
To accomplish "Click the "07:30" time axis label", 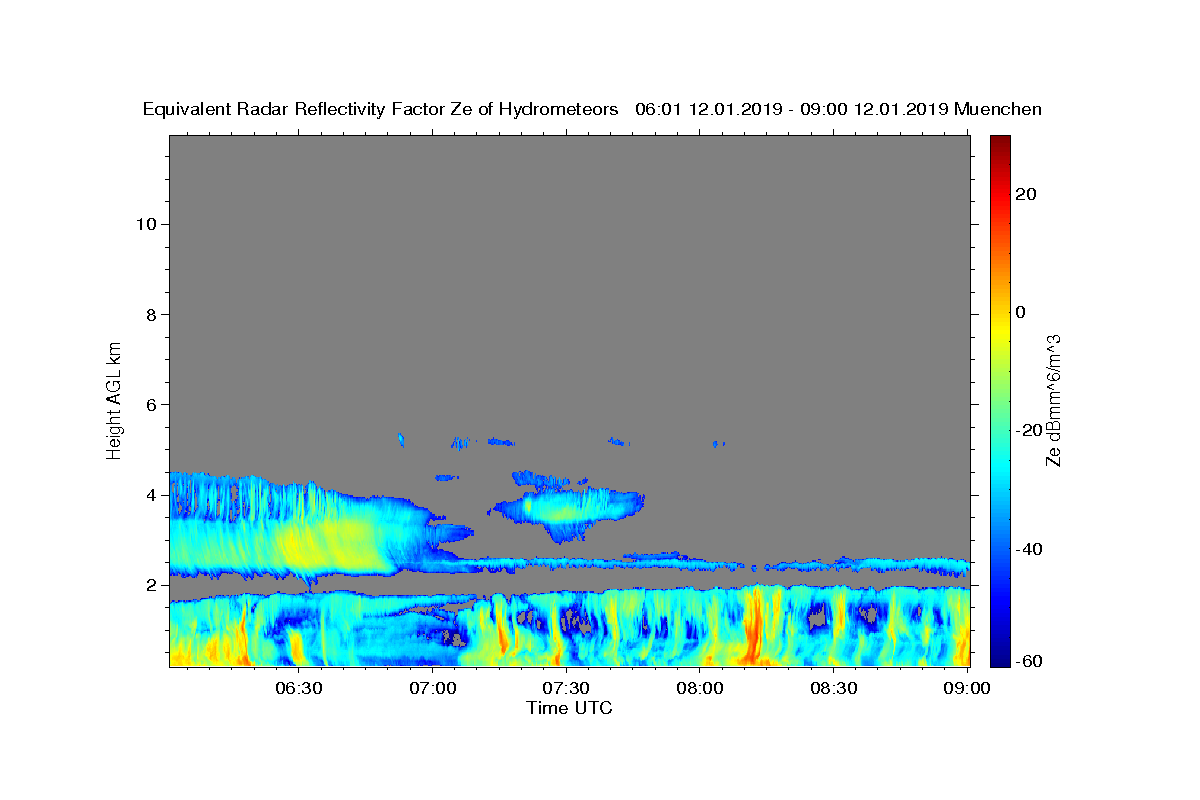I will coord(566,688).
